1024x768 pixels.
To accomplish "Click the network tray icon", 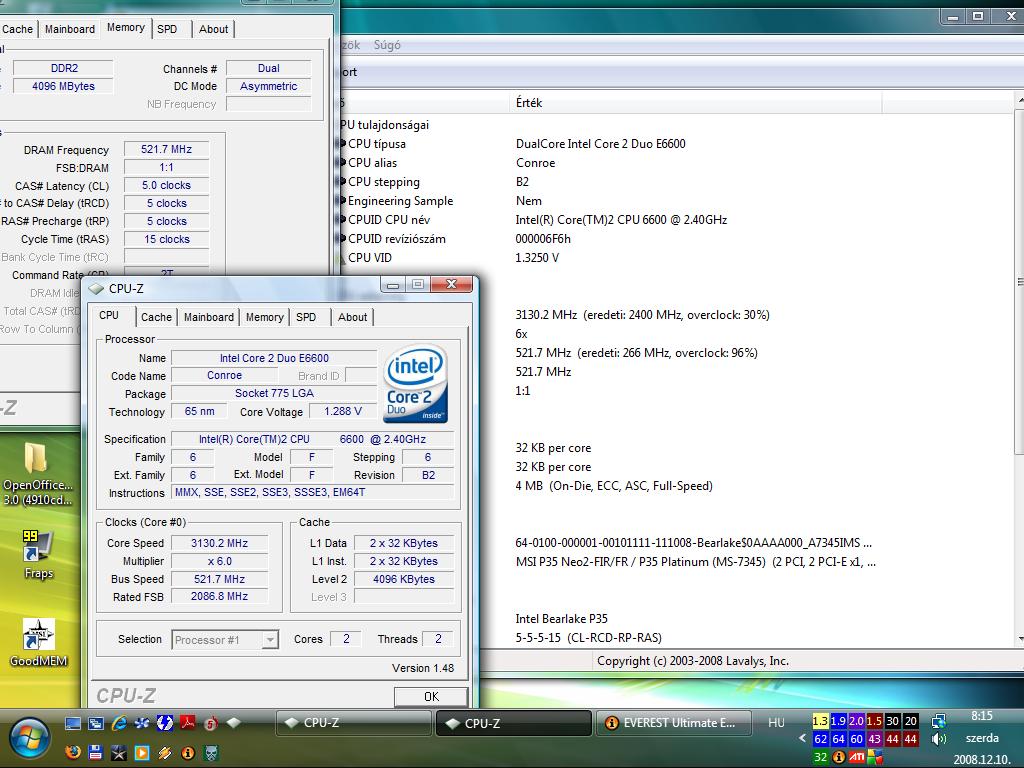I will coord(939,721).
